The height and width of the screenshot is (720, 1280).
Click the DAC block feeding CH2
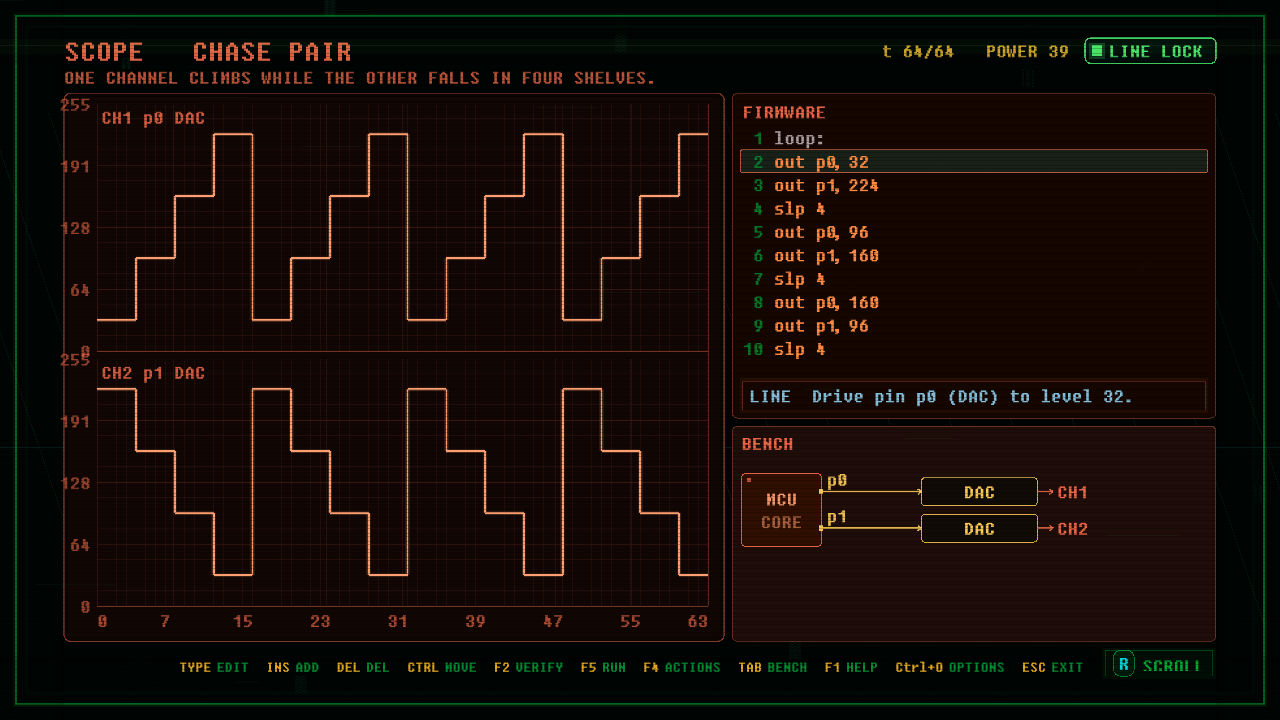[979, 529]
